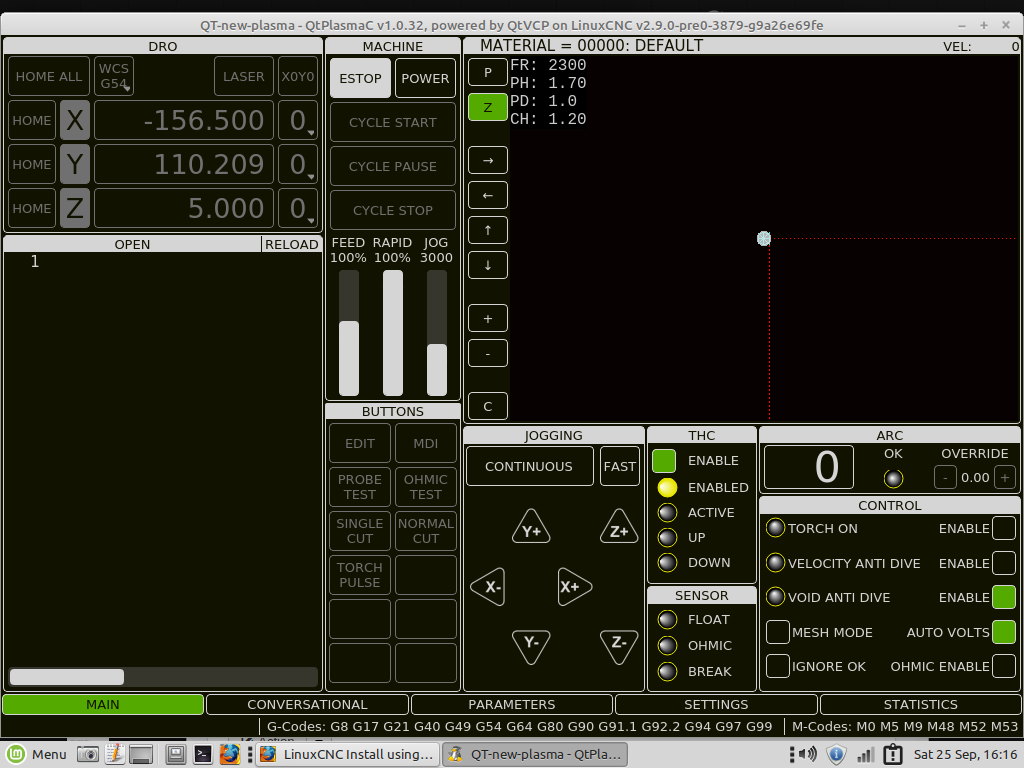Disable Void Anti Dive Enable checkbox
1024x768 pixels.
click(1004, 597)
